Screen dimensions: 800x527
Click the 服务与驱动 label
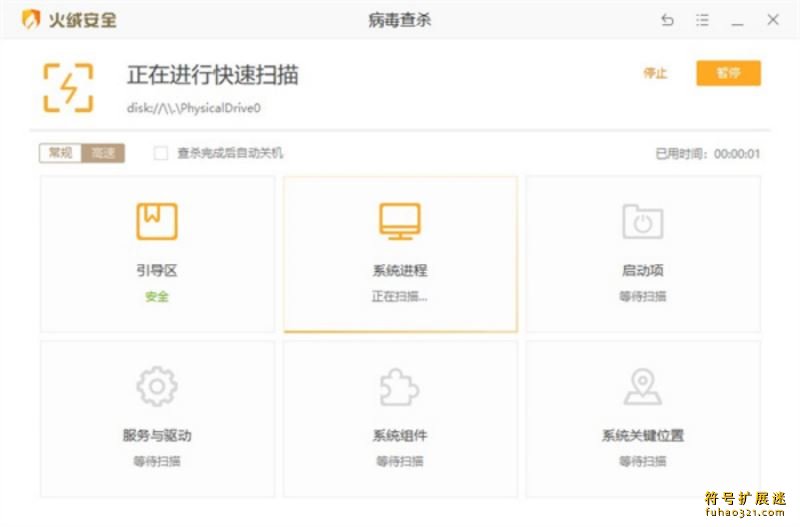(x=157, y=435)
